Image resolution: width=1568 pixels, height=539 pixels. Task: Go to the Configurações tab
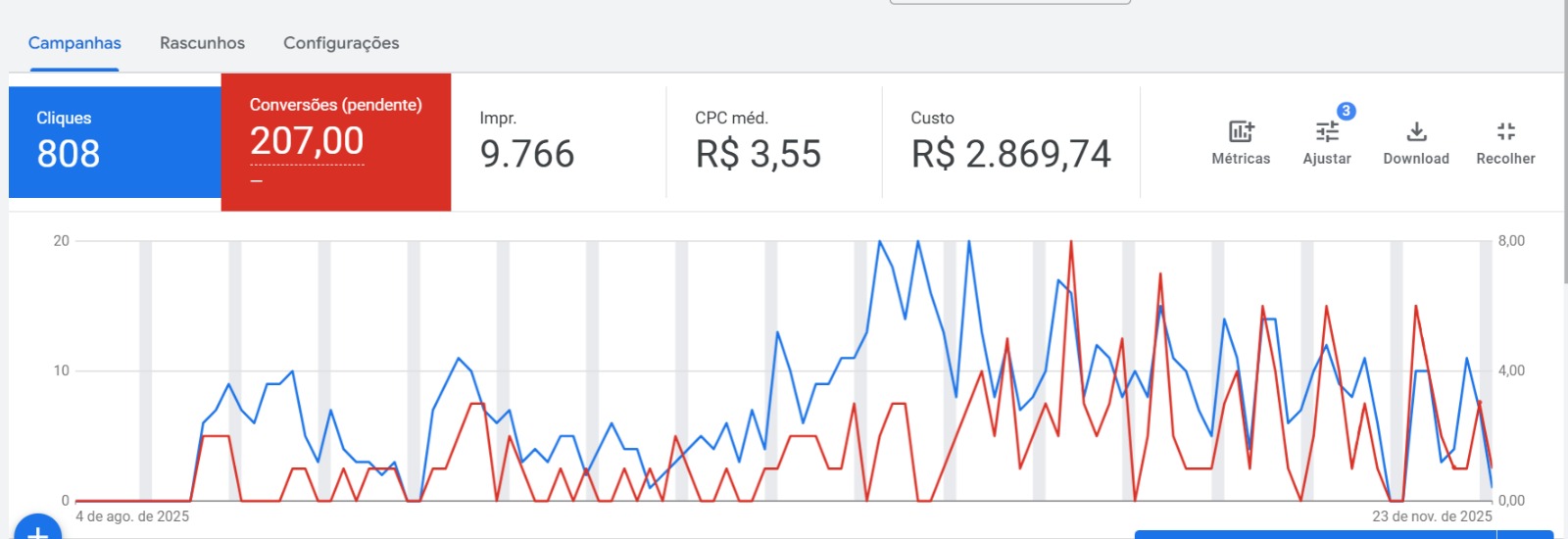click(341, 43)
